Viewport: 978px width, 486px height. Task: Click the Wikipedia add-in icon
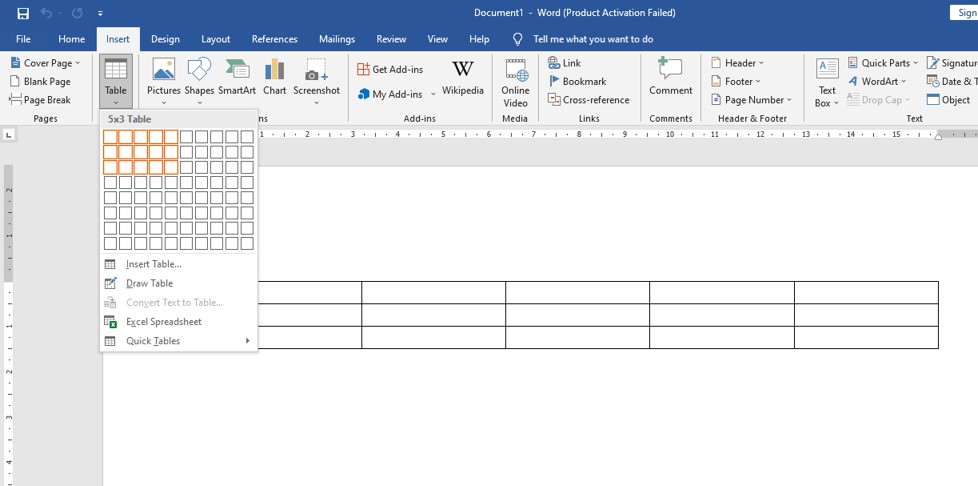[x=463, y=77]
